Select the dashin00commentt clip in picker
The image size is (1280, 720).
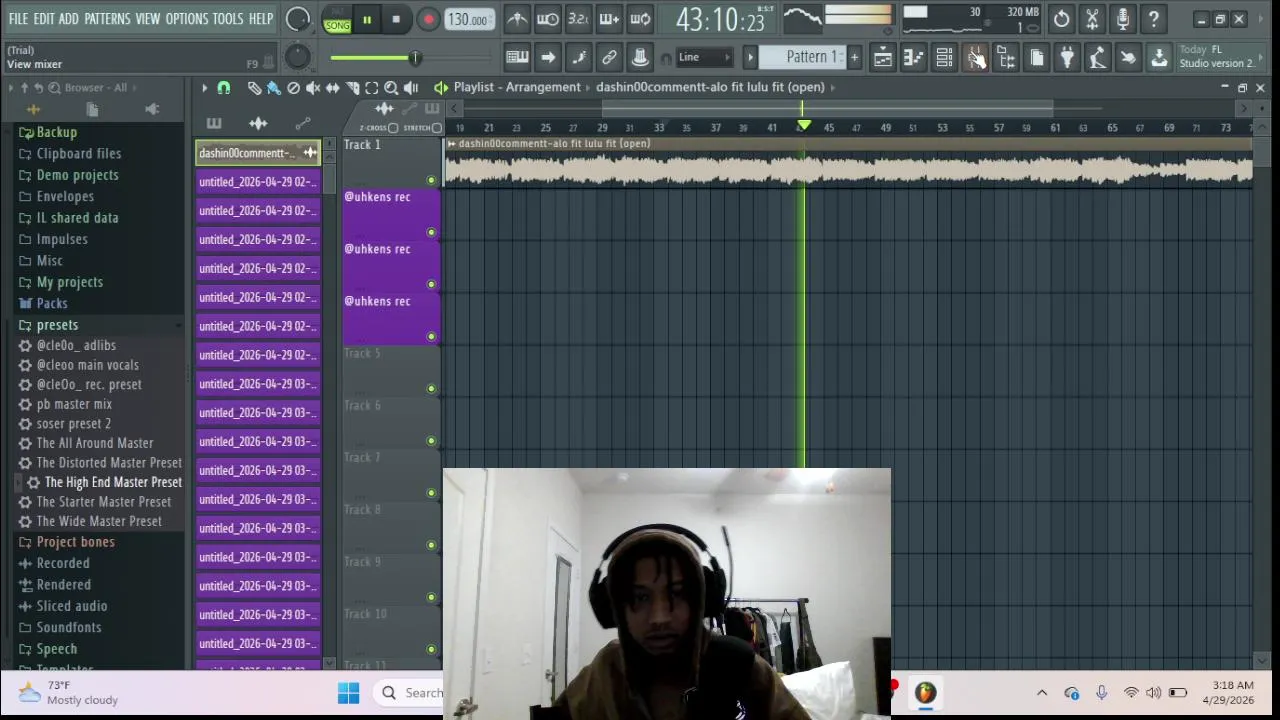[x=258, y=153]
